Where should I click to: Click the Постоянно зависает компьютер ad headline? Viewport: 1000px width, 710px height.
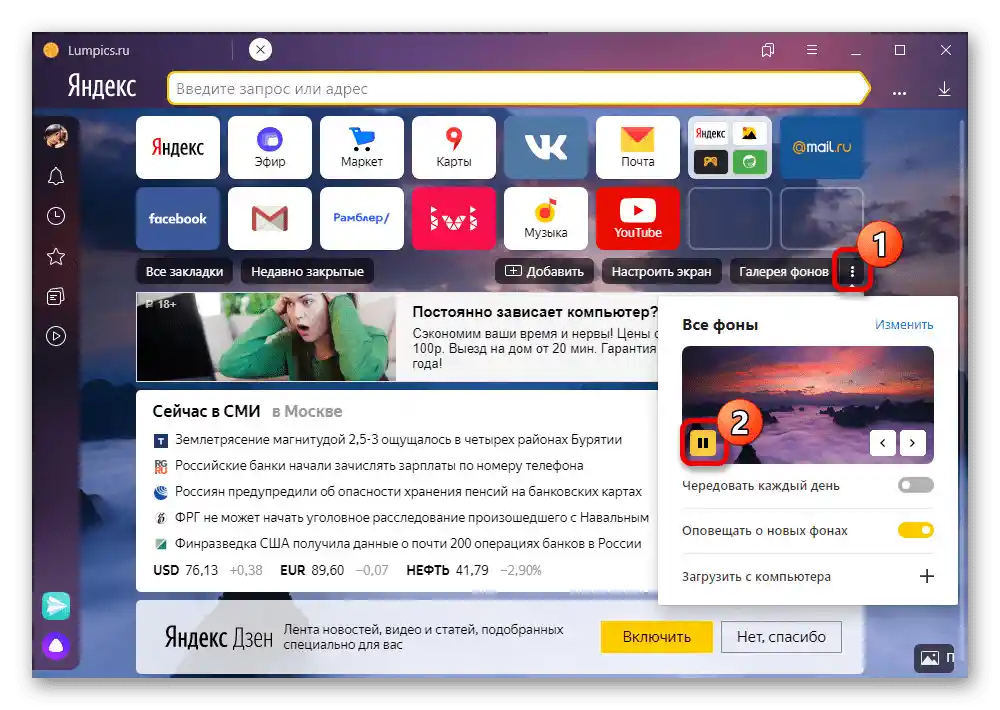[x=535, y=312]
